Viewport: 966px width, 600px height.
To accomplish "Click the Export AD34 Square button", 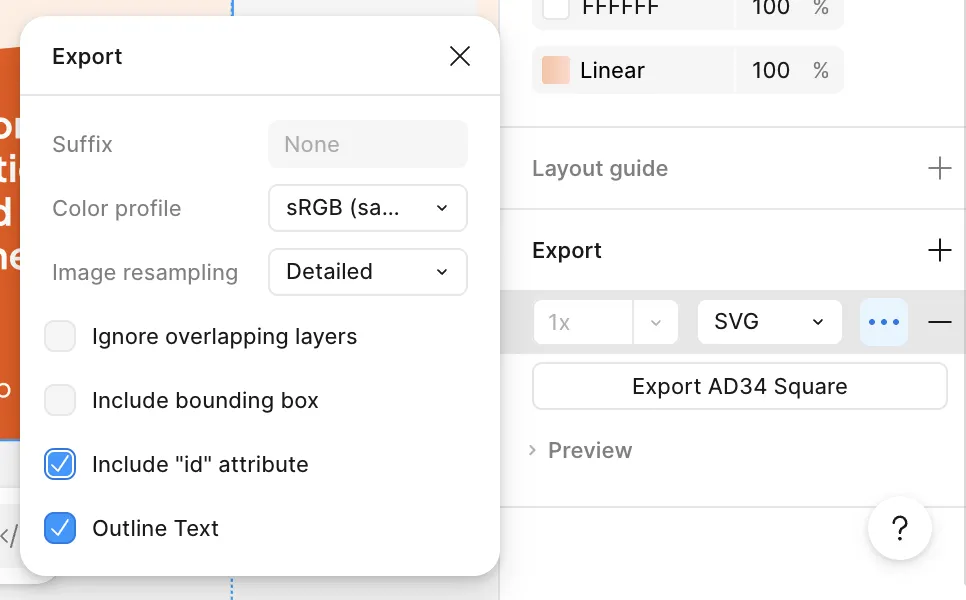I will [739, 386].
